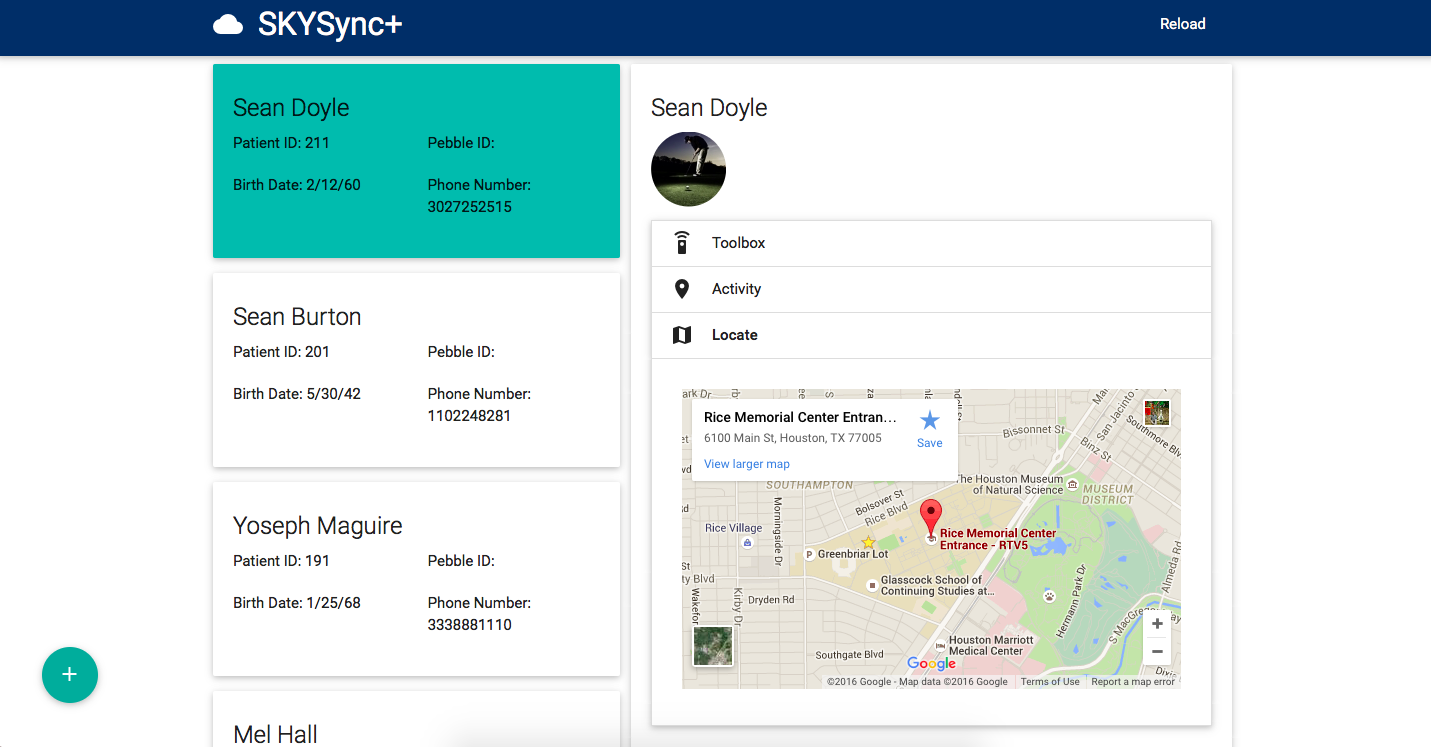Select the Sean Doyle patient card
Viewport: 1431px width, 747px height.
pos(416,161)
